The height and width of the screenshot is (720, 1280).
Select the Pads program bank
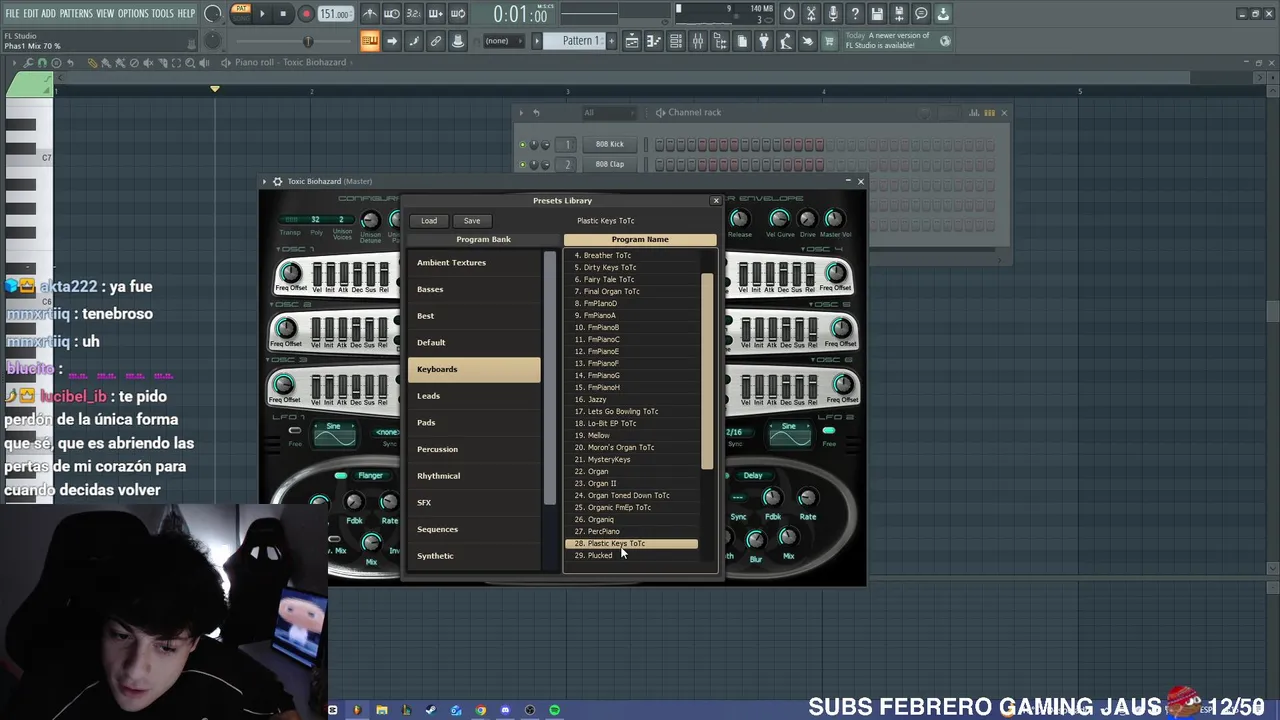point(474,423)
